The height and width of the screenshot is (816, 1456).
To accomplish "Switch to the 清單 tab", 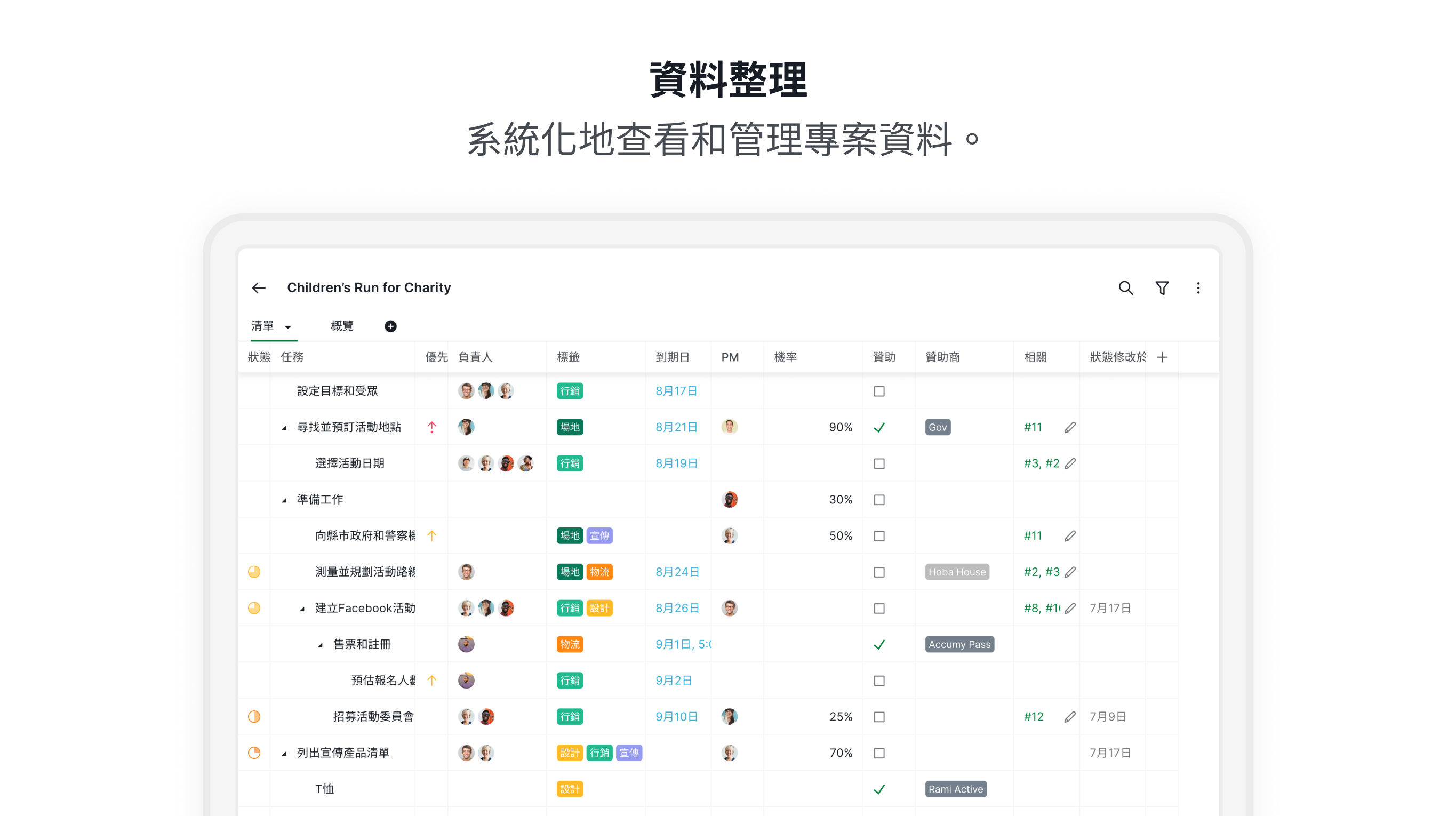I will pos(262,325).
